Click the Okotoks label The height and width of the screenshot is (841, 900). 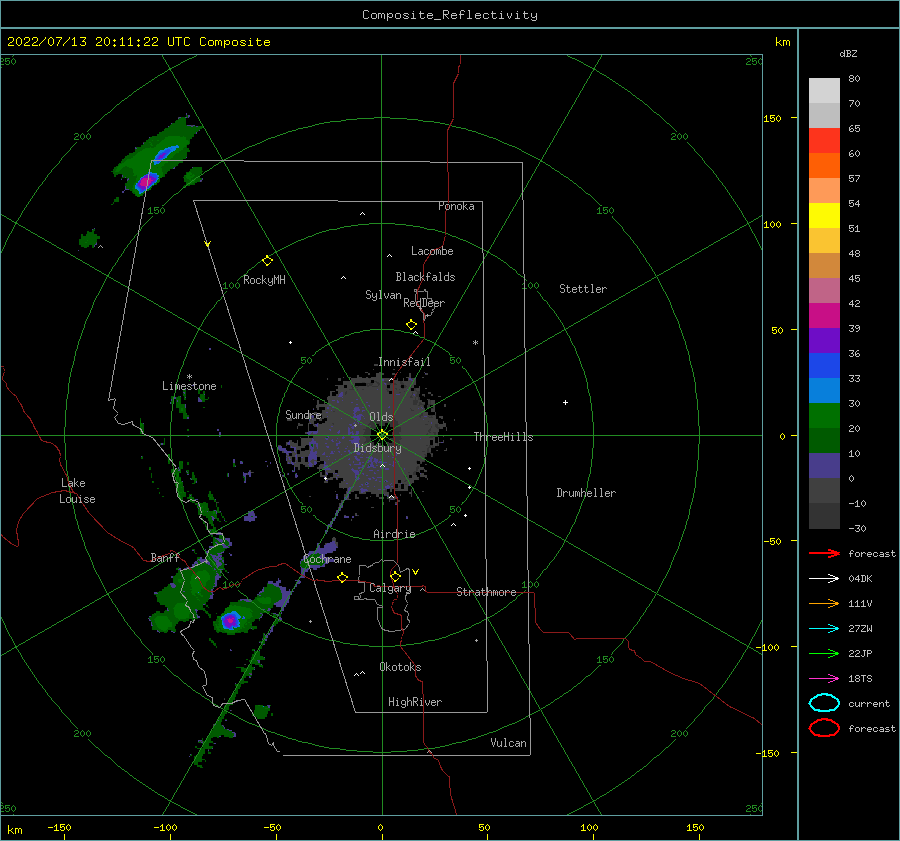(400, 667)
